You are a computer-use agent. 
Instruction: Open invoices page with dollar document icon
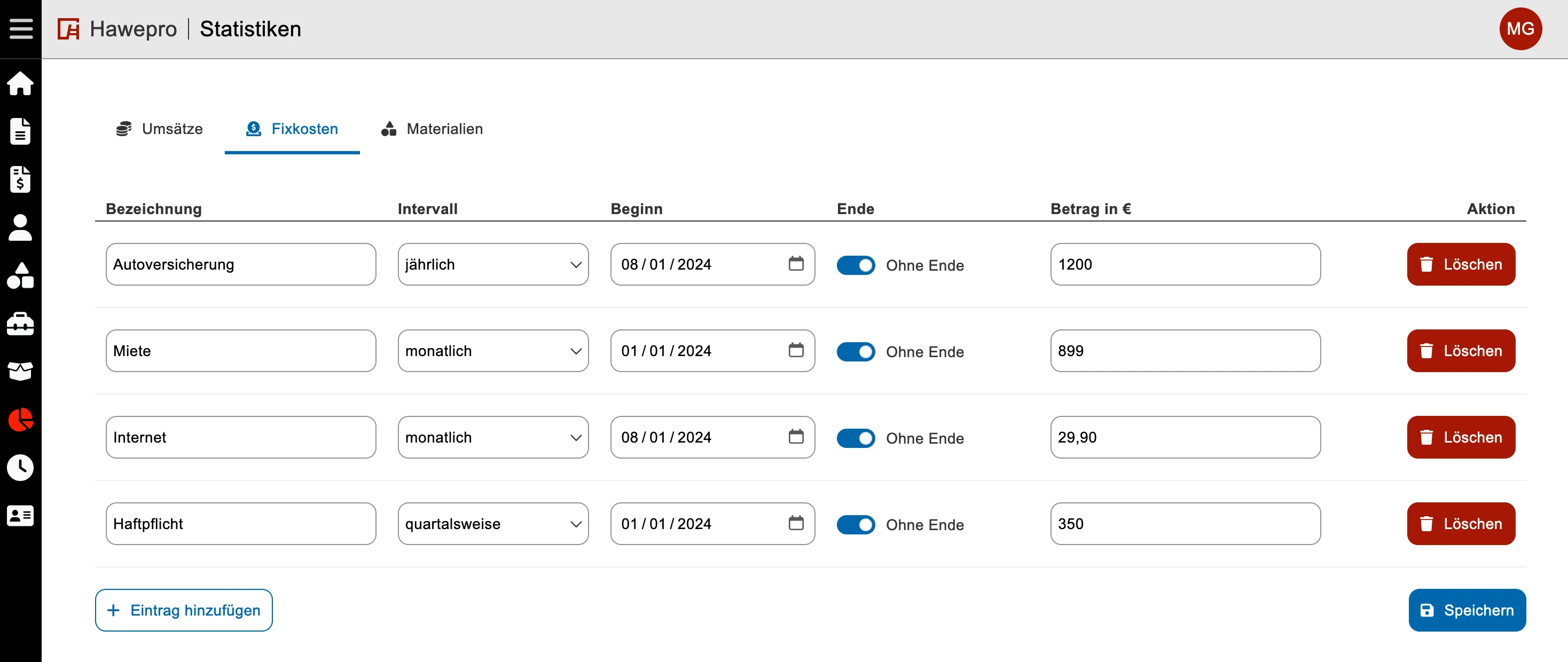point(20,179)
